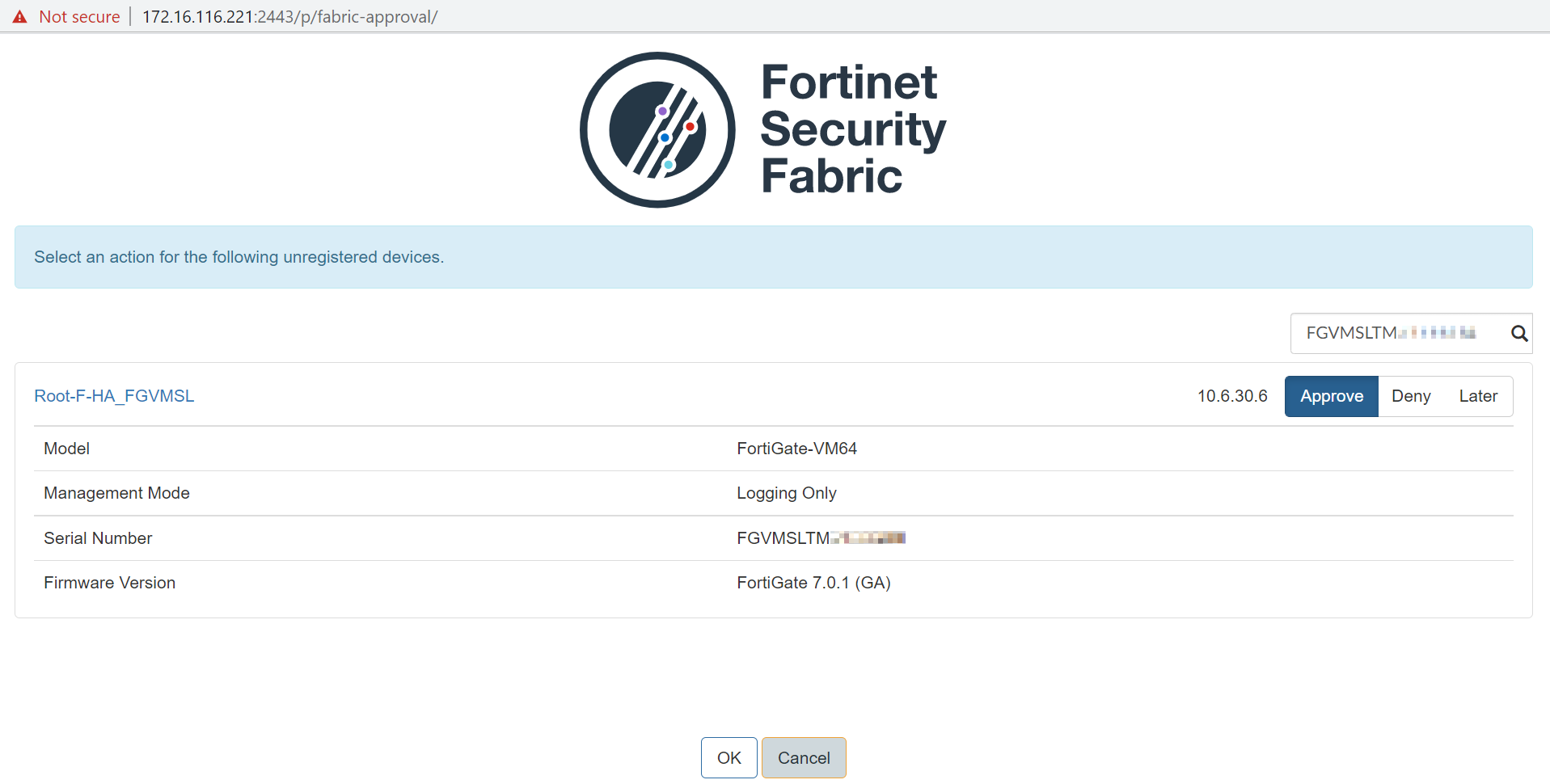
Task: Click the IP address 10.6.30.6
Action: [x=1231, y=396]
